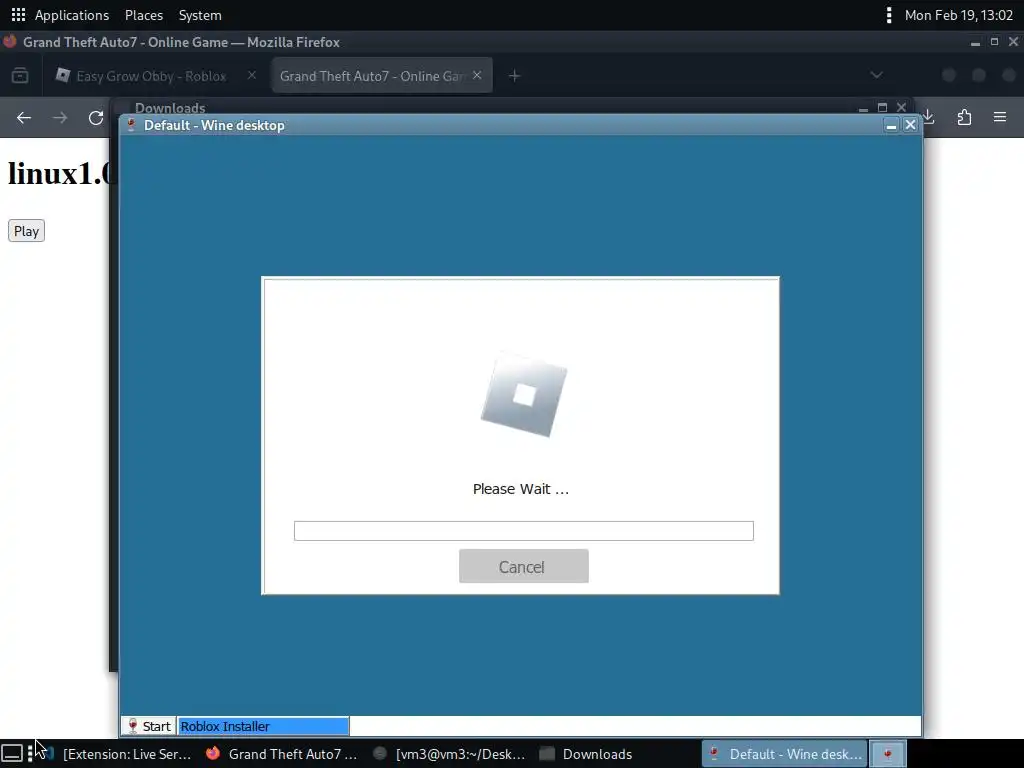Open the Places menu

(x=144, y=14)
